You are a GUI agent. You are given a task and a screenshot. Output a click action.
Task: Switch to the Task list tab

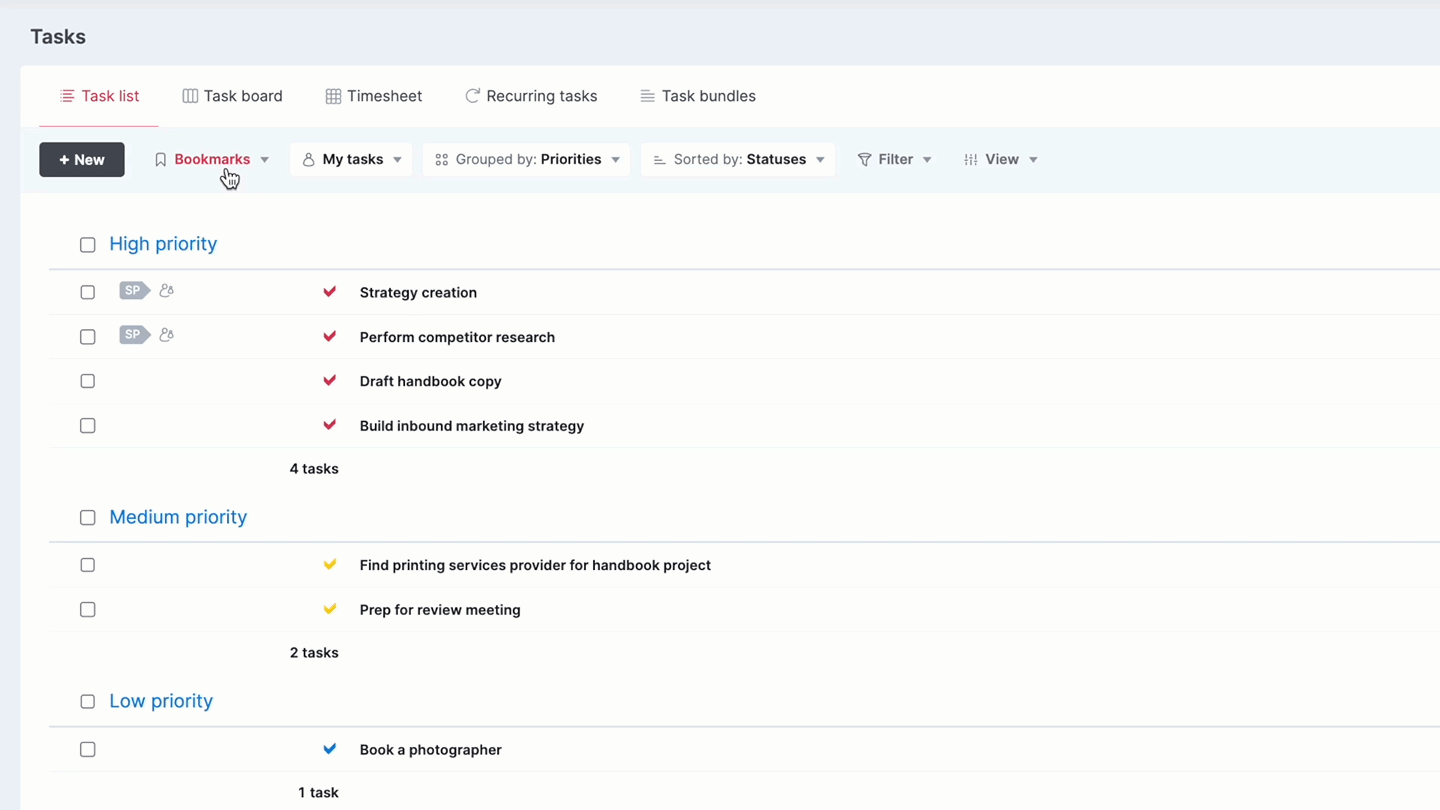pos(99,96)
